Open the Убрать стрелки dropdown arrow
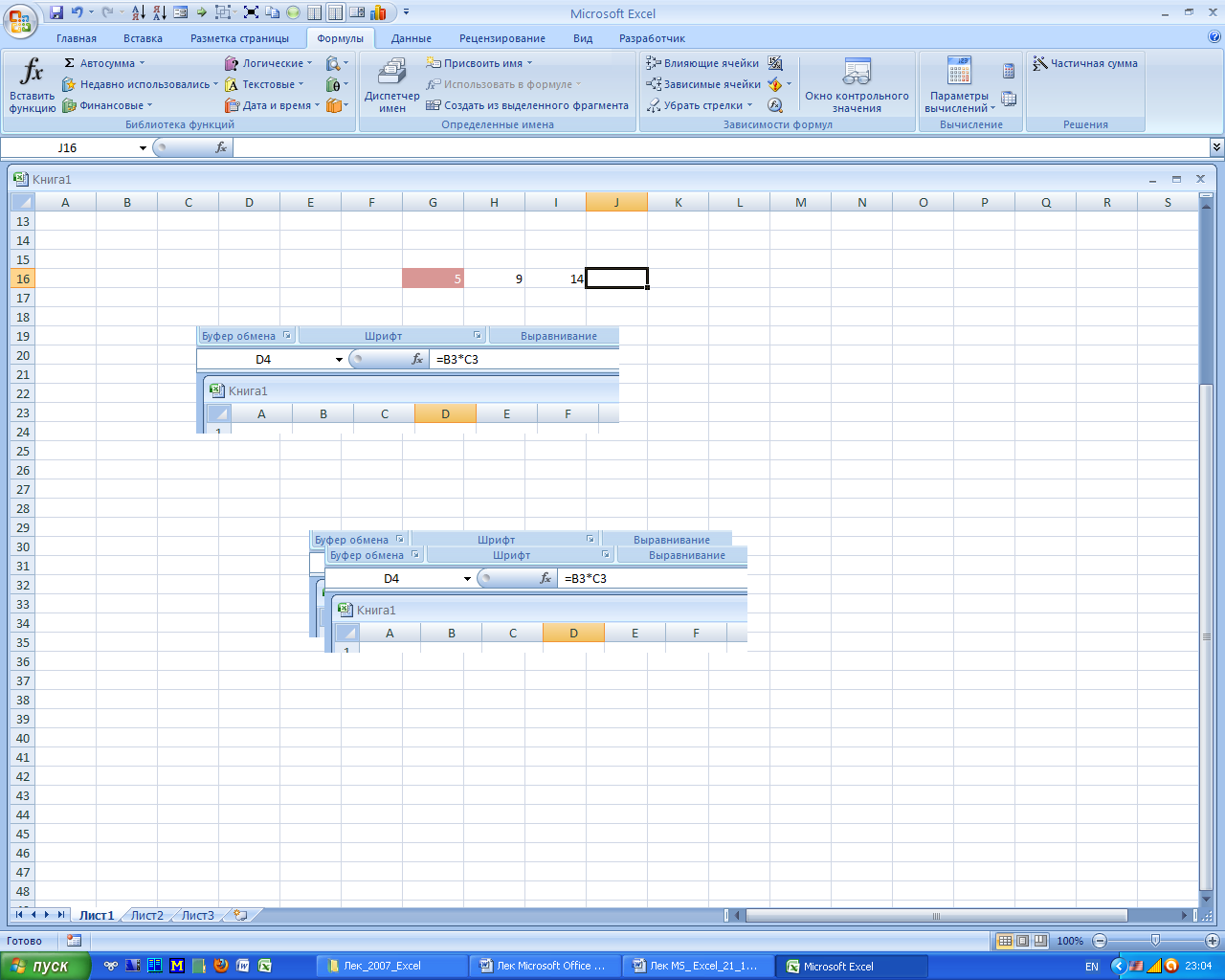 click(x=749, y=105)
